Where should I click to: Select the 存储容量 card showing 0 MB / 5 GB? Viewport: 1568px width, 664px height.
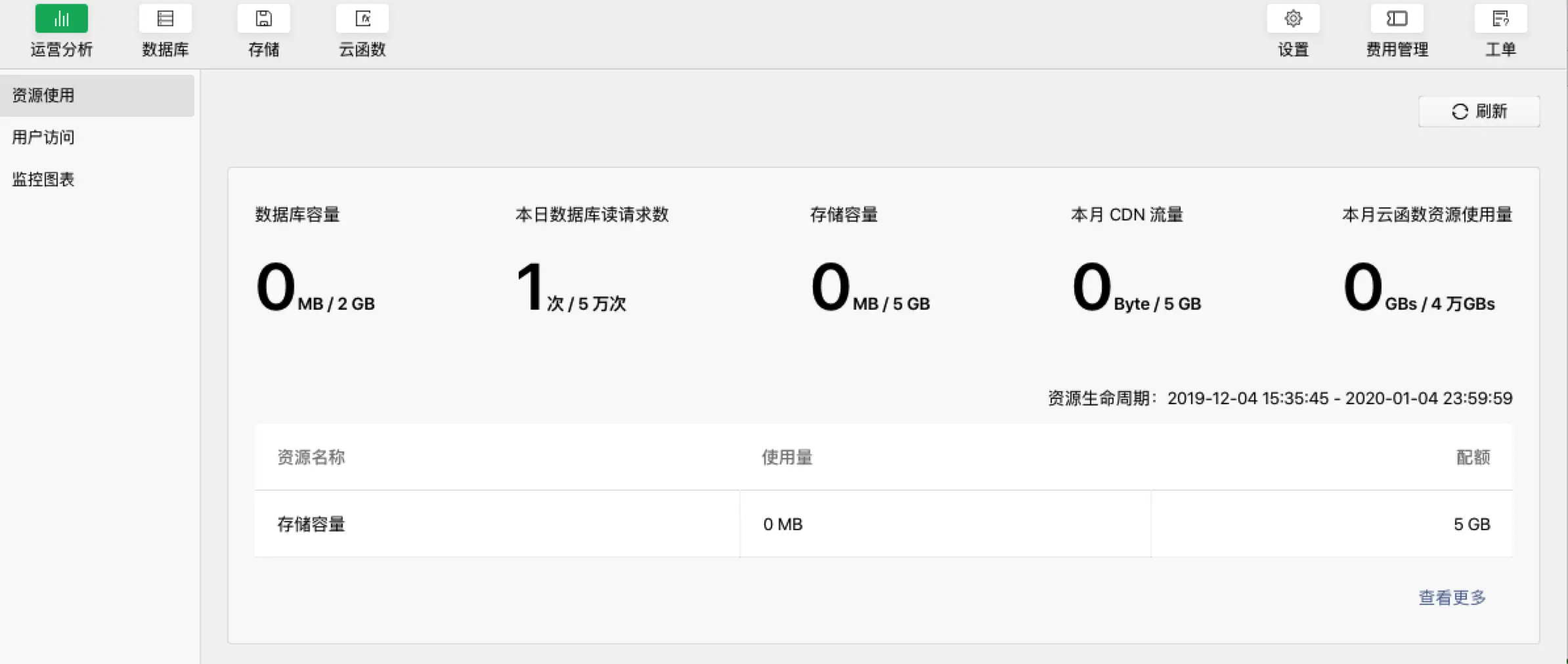tap(871, 261)
